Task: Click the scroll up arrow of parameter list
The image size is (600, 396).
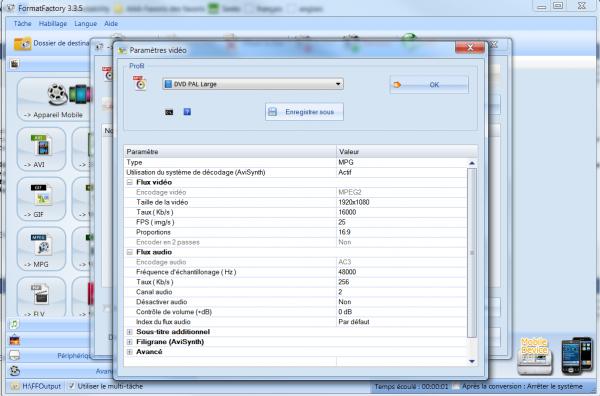Action: point(472,163)
